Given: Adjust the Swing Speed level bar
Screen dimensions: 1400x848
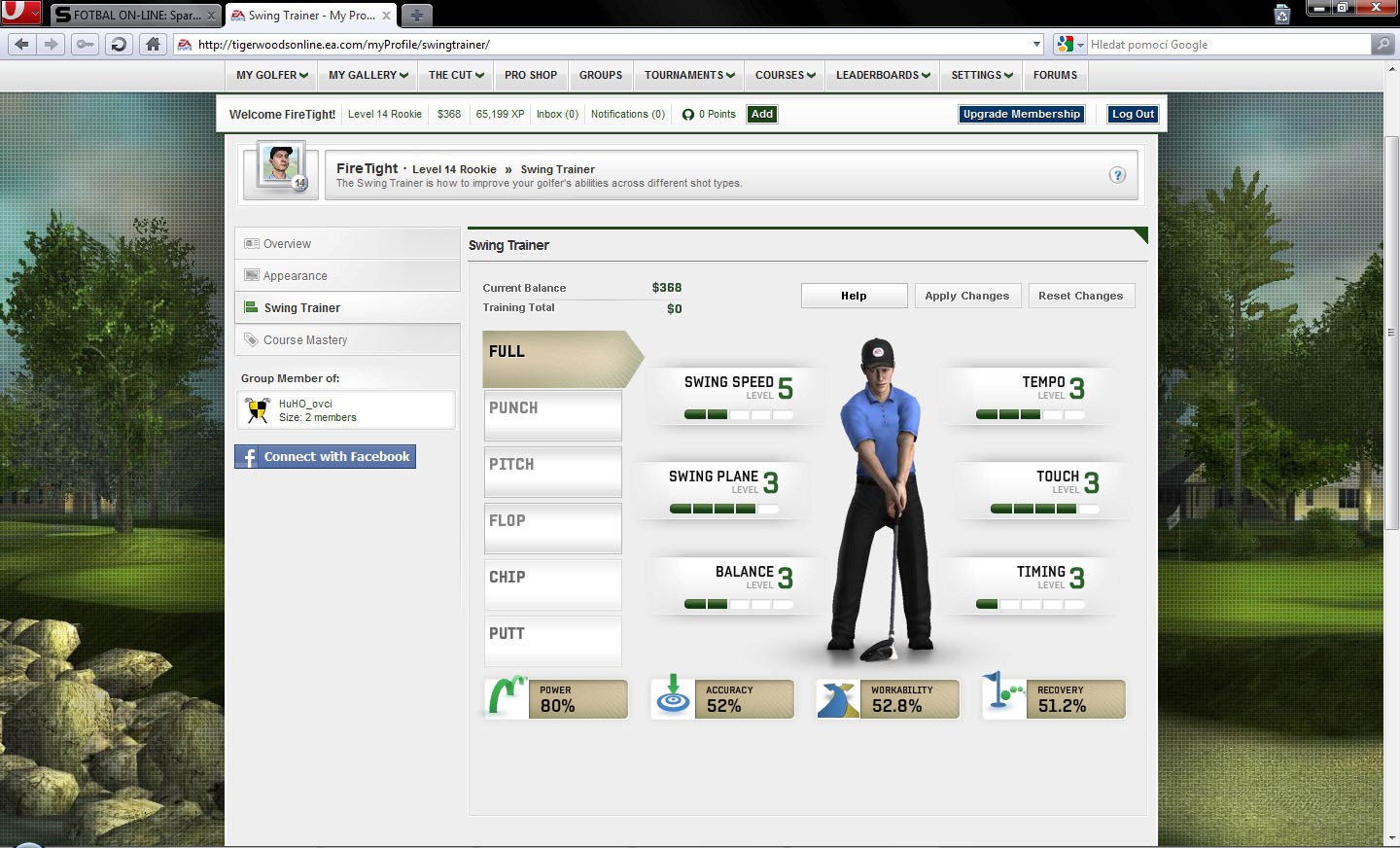Looking at the screenshot, I should pos(739,414).
